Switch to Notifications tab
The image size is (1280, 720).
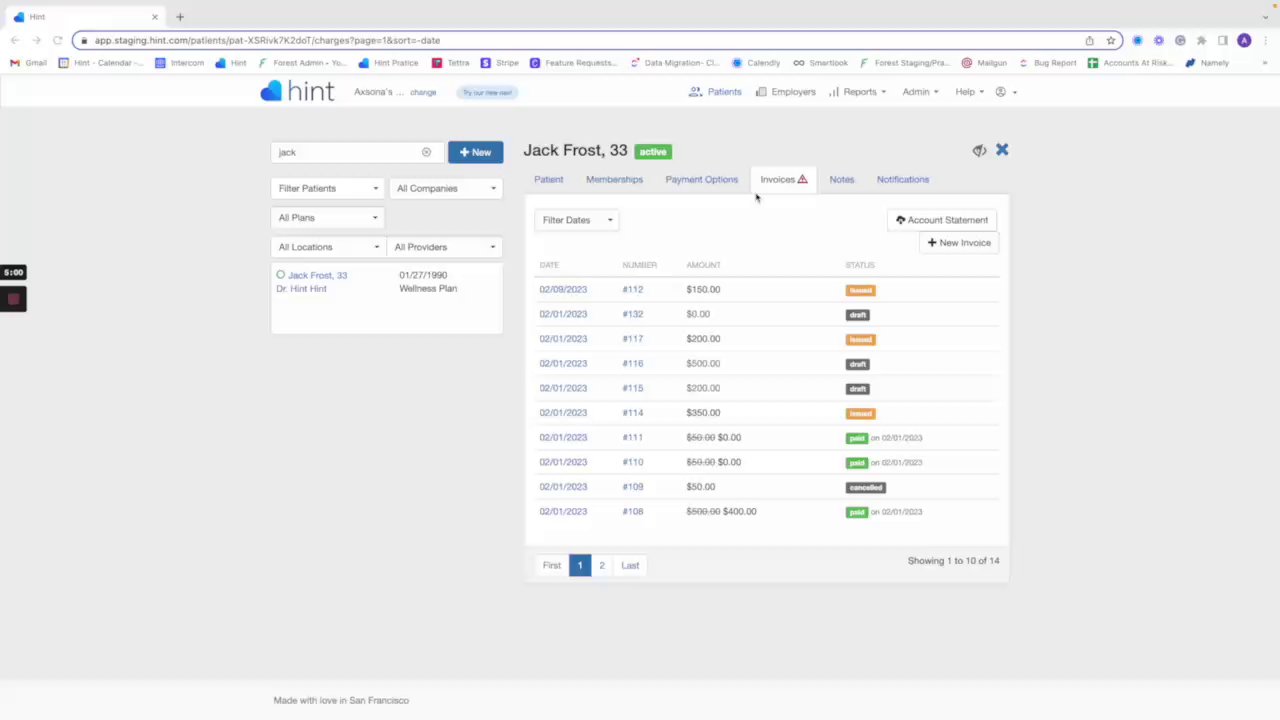pyautogui.click(x=902, y=179)
